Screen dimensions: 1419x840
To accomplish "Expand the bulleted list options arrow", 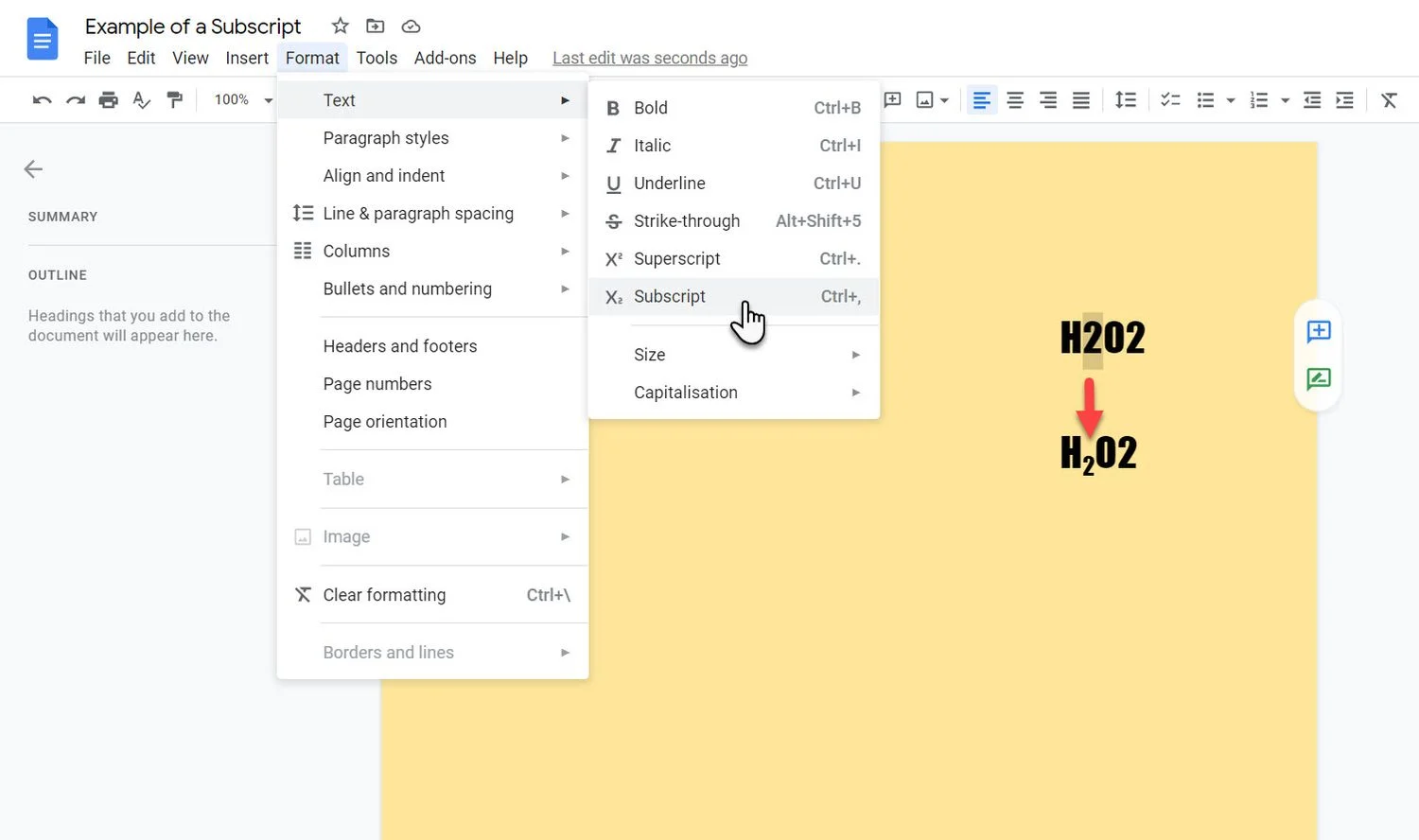I will click(x=1231, y=100).
